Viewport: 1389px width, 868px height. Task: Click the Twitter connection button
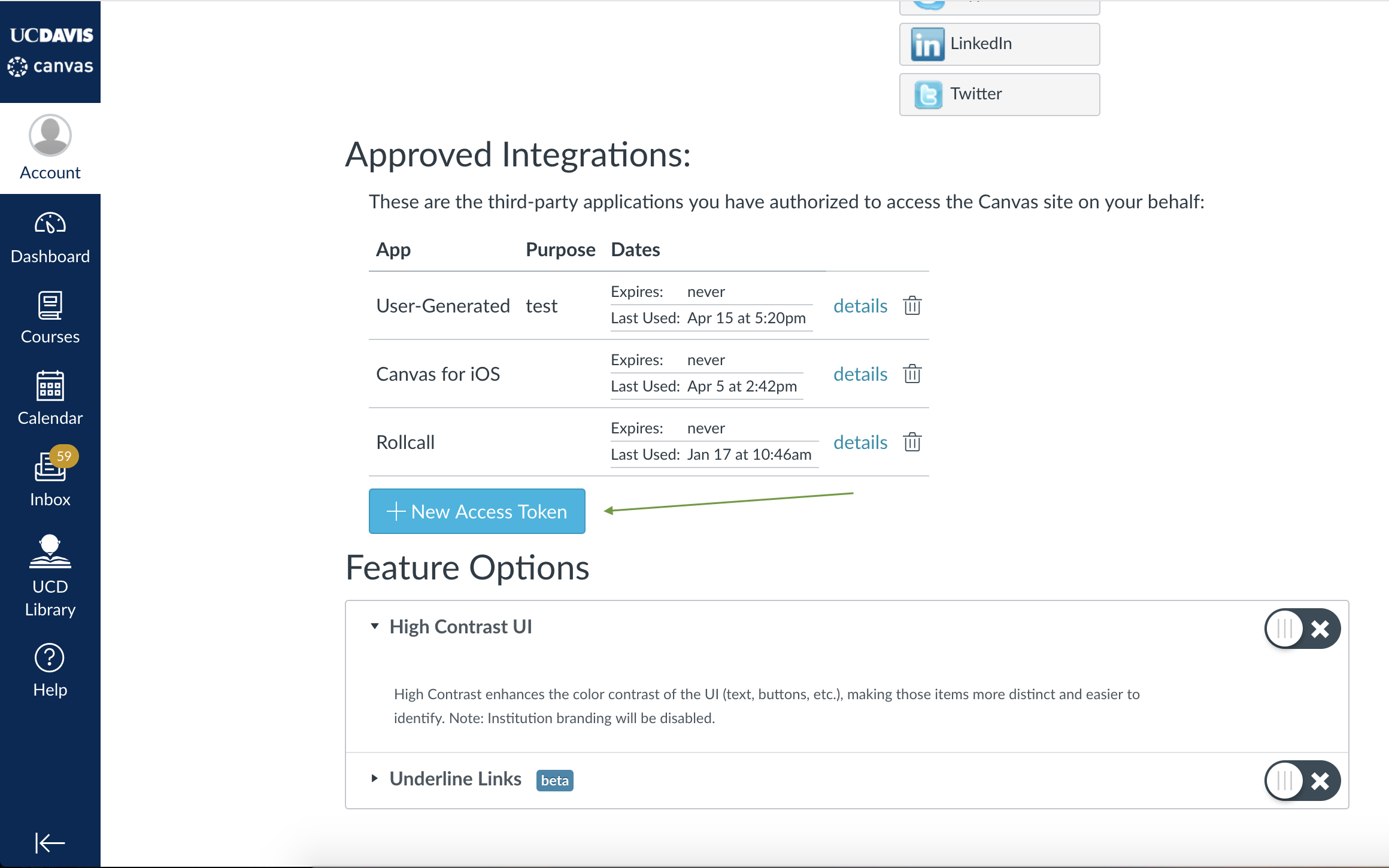pos(999,93)
